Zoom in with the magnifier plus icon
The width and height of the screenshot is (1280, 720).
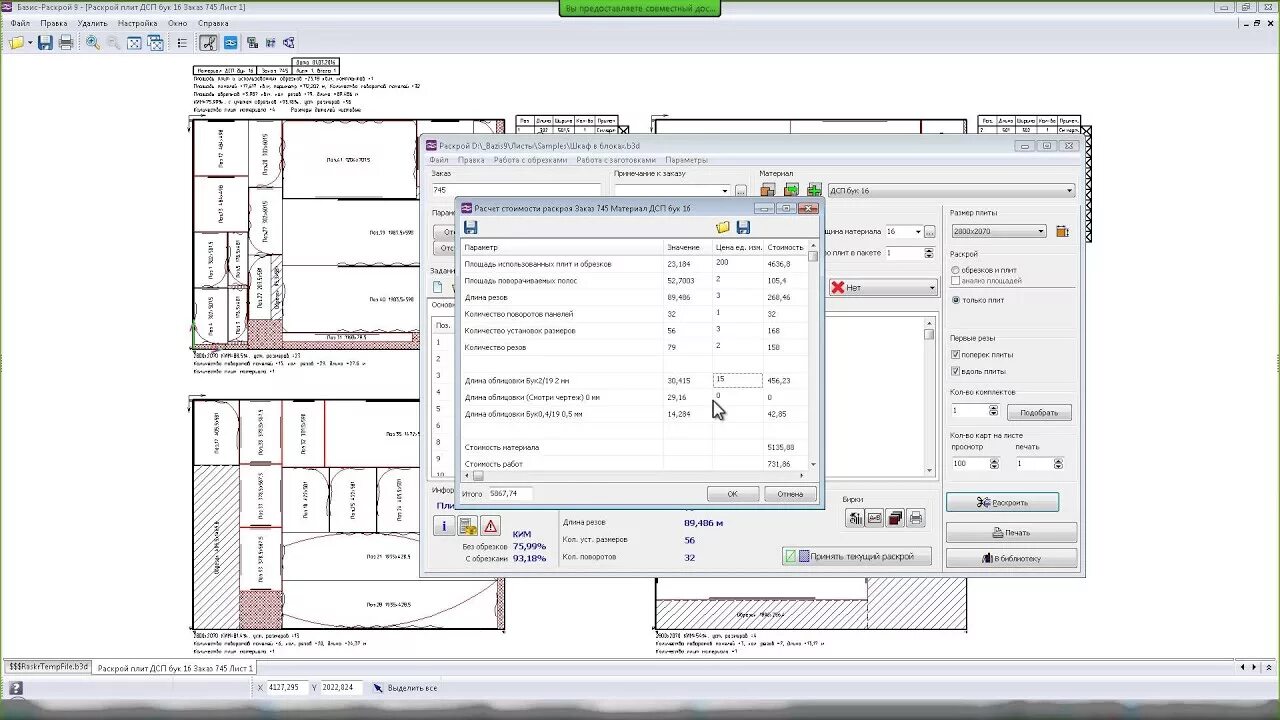(x=93, y=43)
